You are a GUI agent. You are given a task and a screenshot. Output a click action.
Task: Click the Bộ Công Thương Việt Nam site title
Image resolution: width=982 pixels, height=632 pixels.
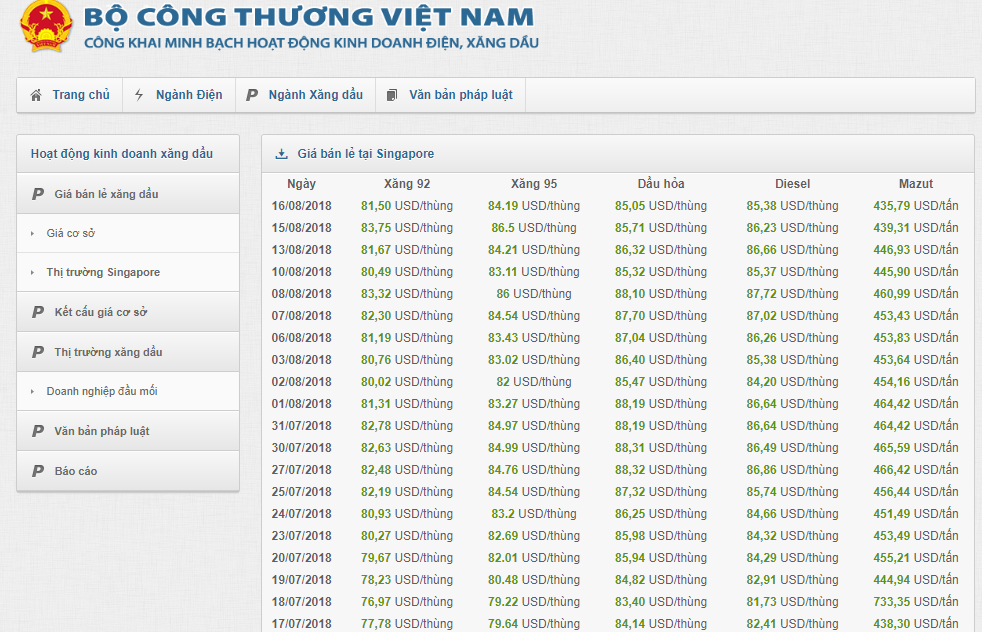pos(309,17)
